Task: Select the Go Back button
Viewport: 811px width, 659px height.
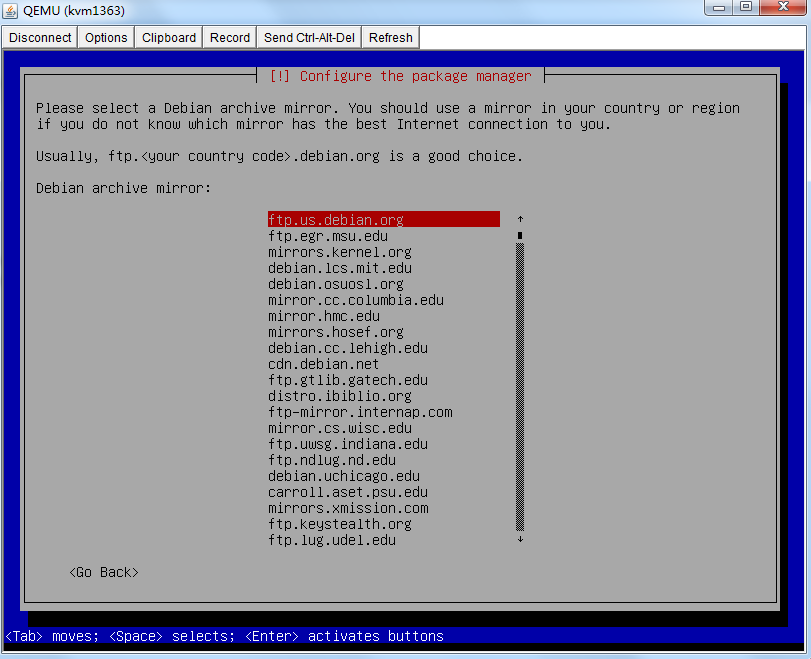Action: [x=104, y=573]
